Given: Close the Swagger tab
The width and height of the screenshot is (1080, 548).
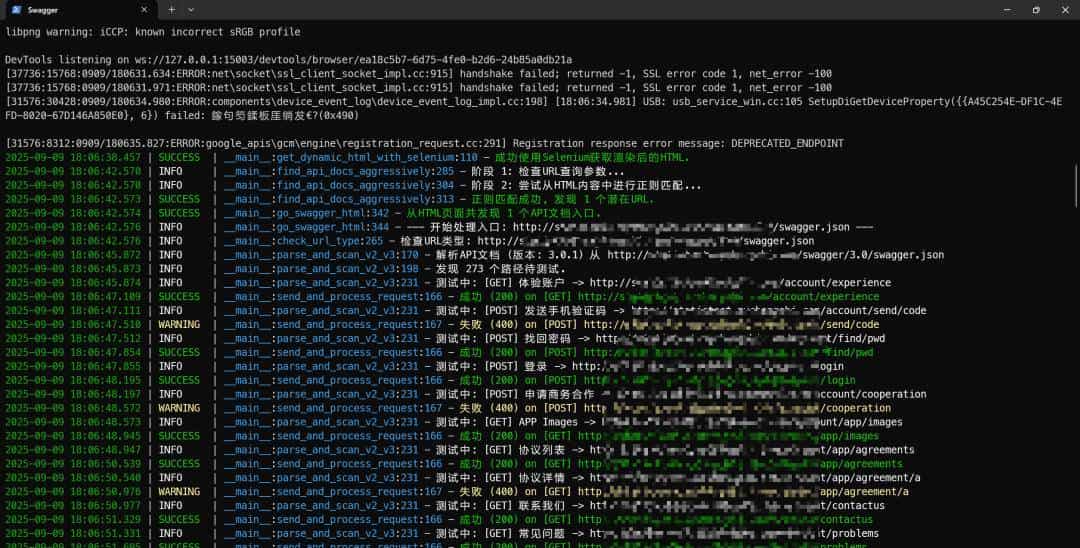Looking at the screenshot, I should pyautogui.click(x=144, y=9).
